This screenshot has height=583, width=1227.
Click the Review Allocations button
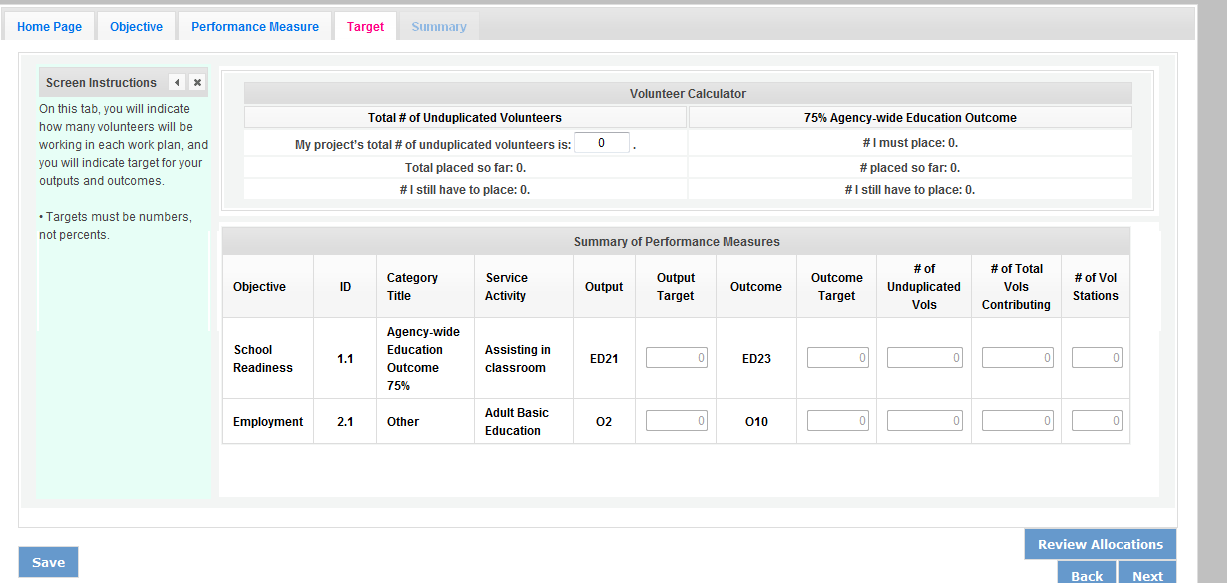click(1100, 545)
